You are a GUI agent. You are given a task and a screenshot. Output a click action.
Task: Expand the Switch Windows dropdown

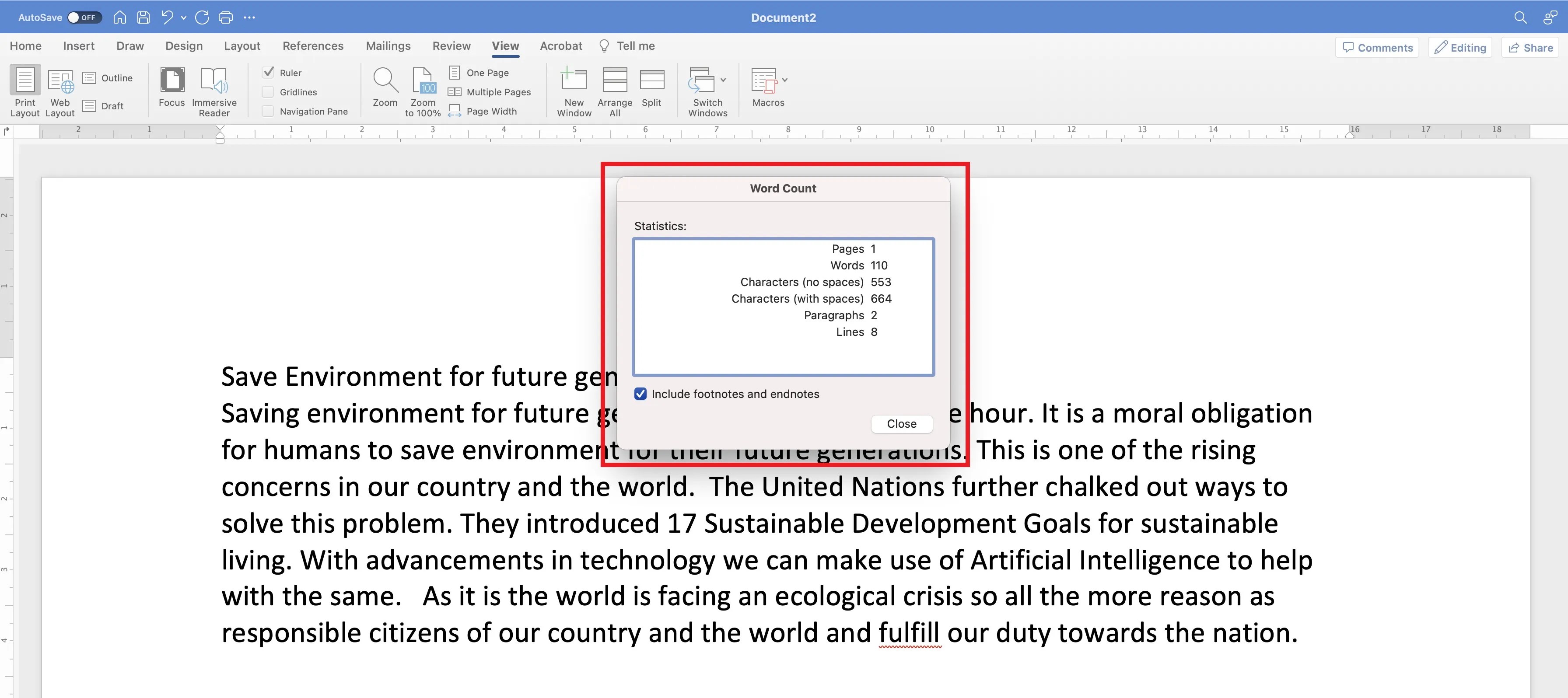click(723, 80)
